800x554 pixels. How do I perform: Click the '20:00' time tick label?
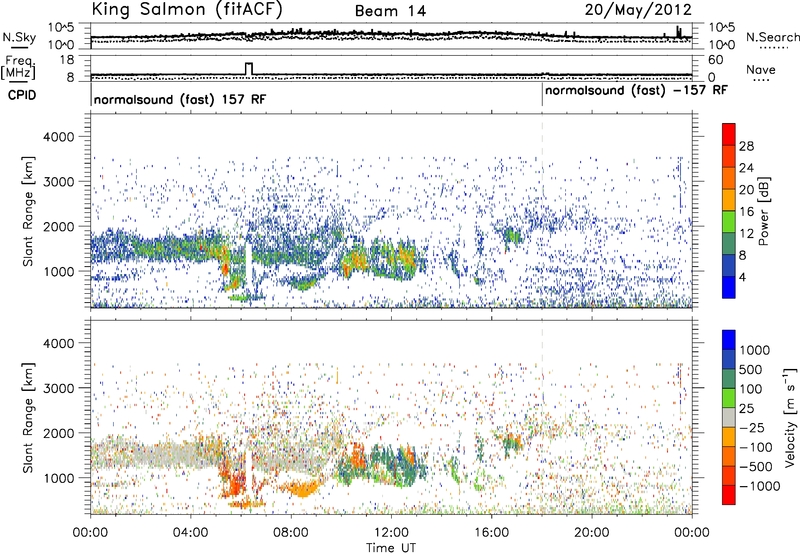[591, 533]
